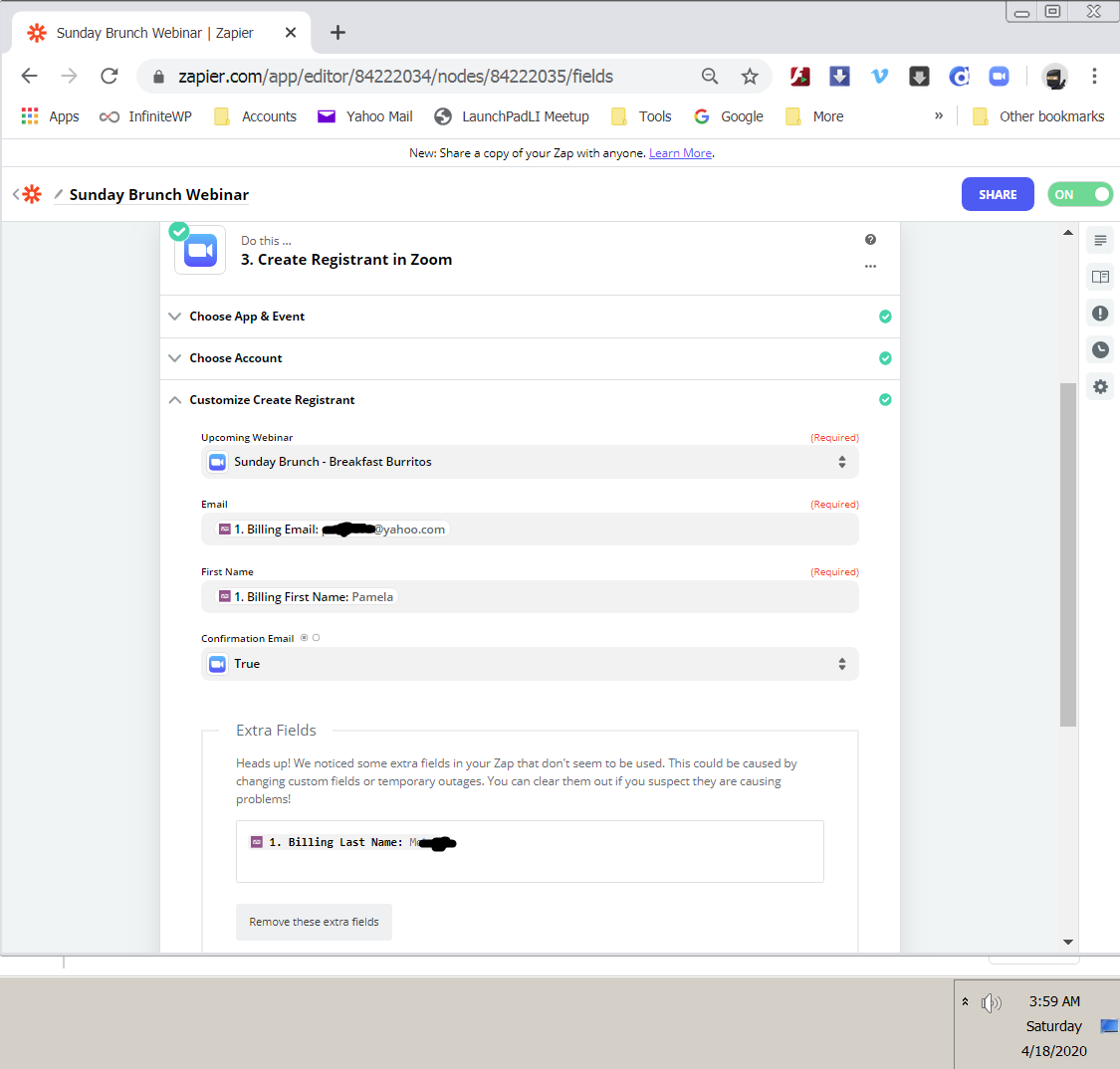The width and height of the screenshot is (1120, 1069).
Task: Open the Accounts bookmark folder
Action: pyautogui.click(x=256, y=116)
